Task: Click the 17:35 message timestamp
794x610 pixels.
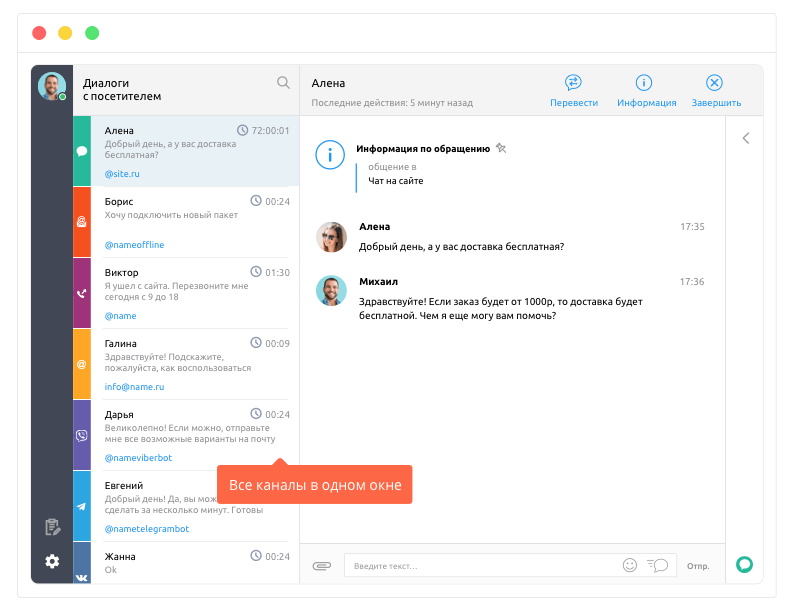Action: pyautogui.click(x=692, y=226)
